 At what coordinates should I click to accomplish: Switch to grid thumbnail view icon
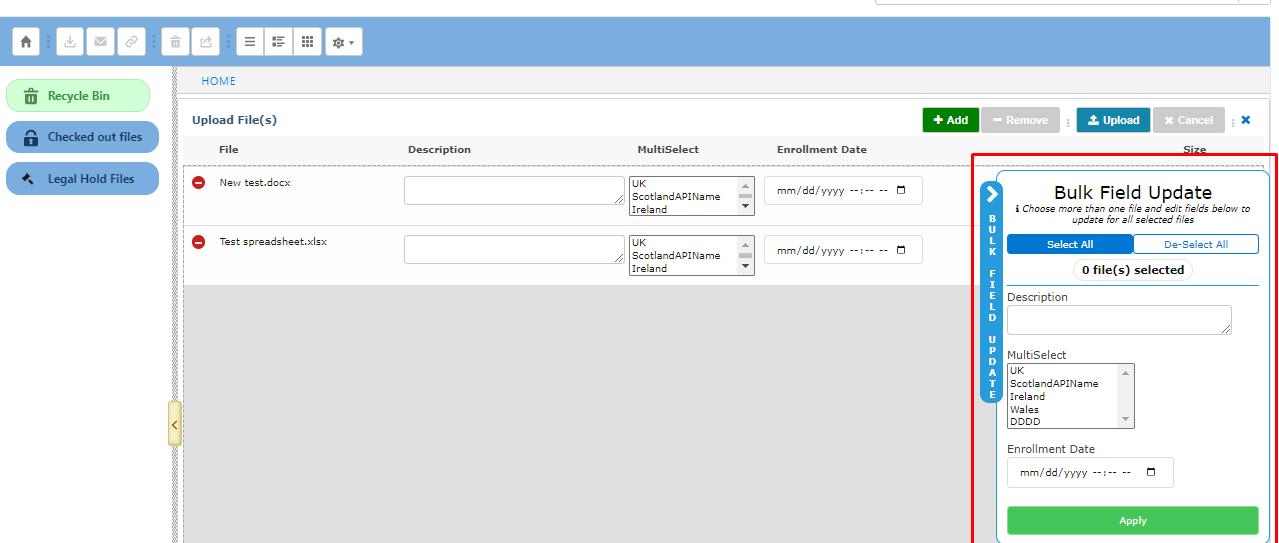(308, 42)
